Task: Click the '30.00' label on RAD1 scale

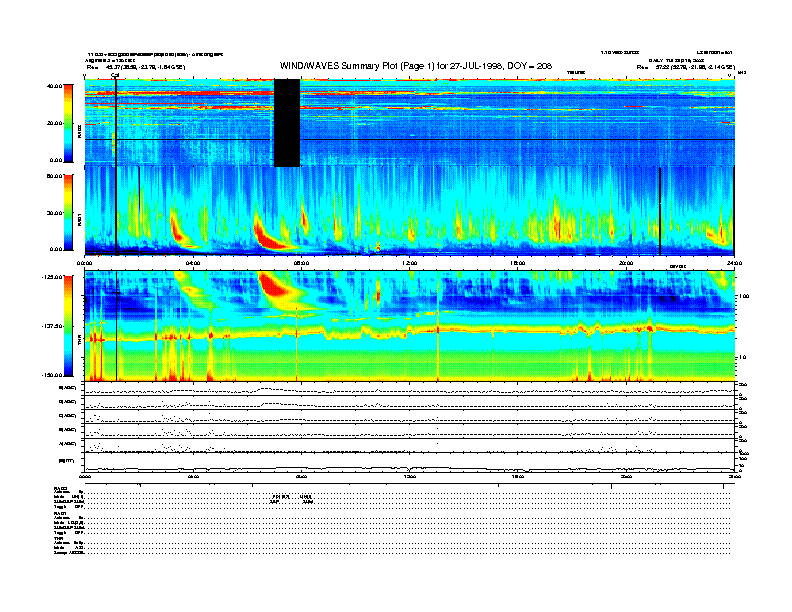Action: tap(54, 213)
